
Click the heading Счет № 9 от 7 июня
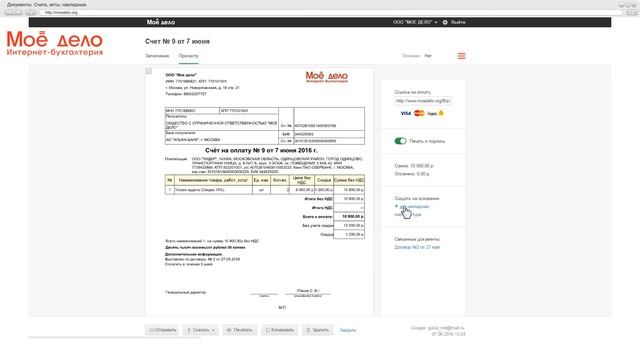pyautogui.click(x=177, y=41)
